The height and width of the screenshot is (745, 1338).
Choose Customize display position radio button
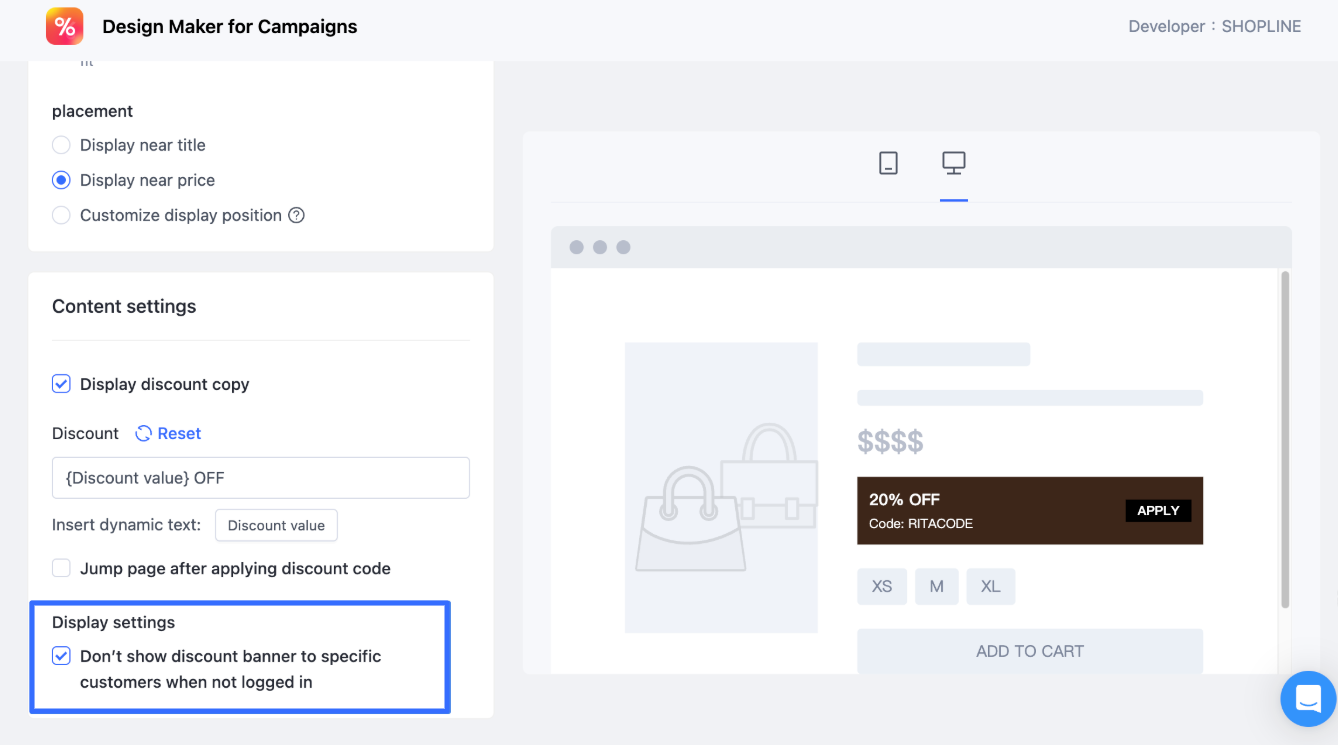(x=62, y=215)
